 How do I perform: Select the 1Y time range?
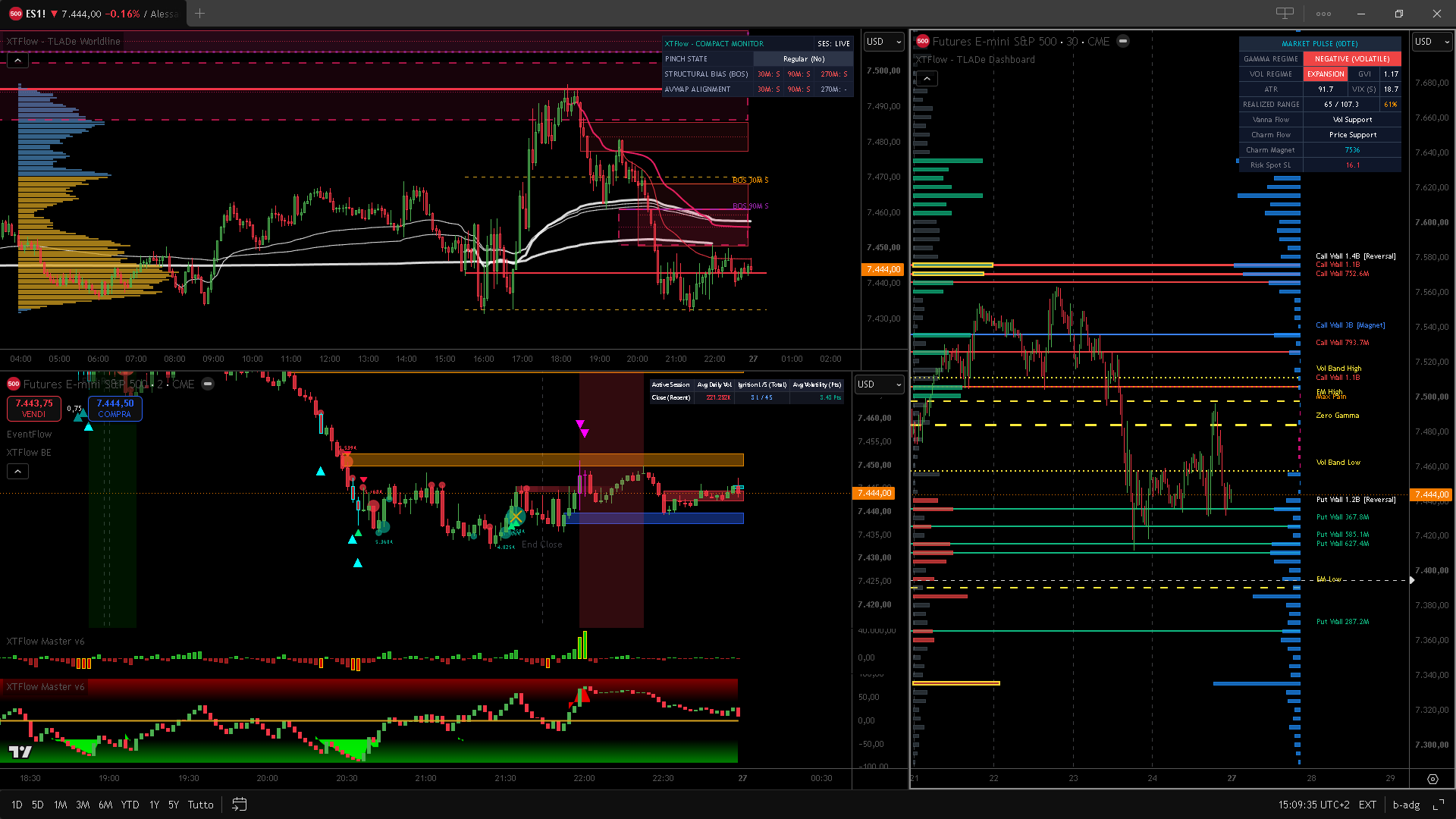[154, 805]
